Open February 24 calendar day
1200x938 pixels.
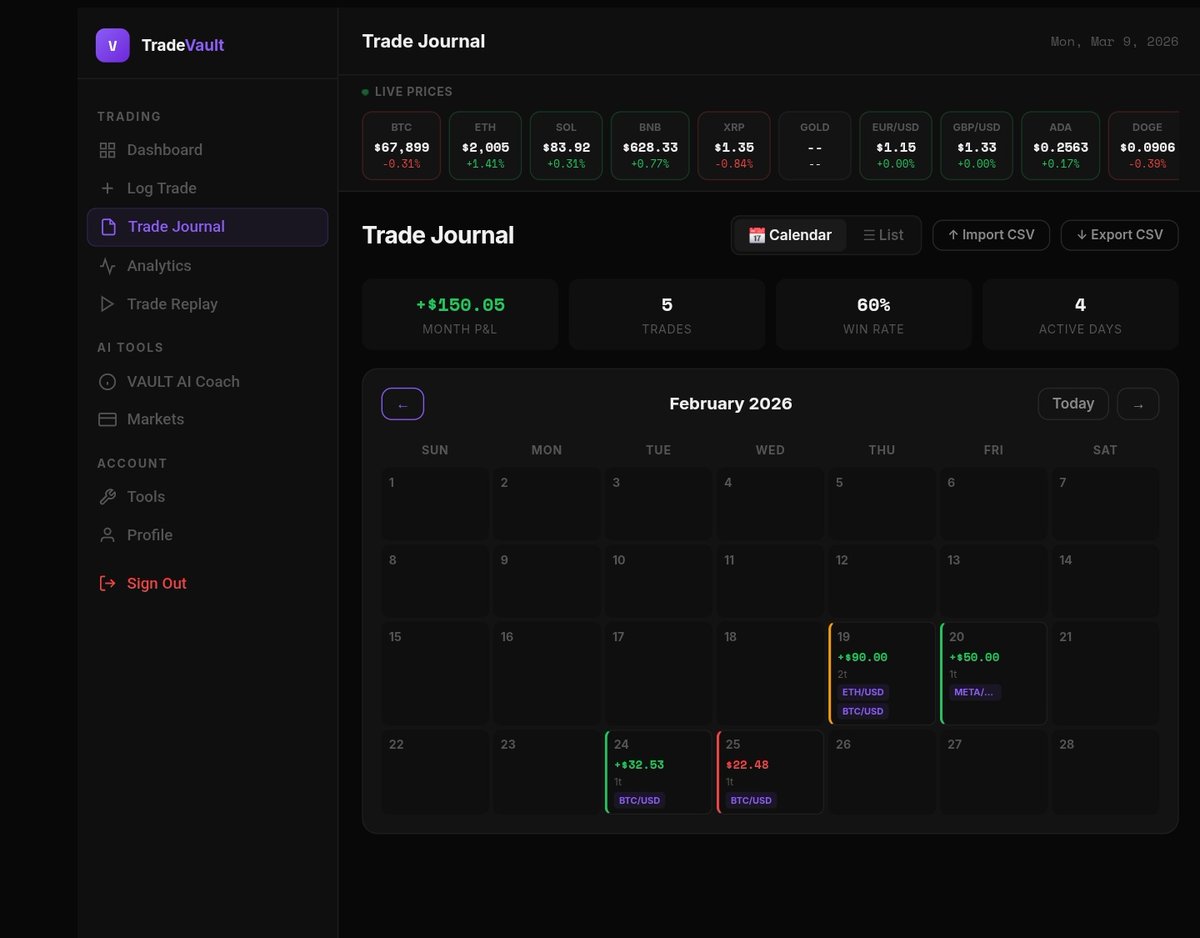(658, 772)
